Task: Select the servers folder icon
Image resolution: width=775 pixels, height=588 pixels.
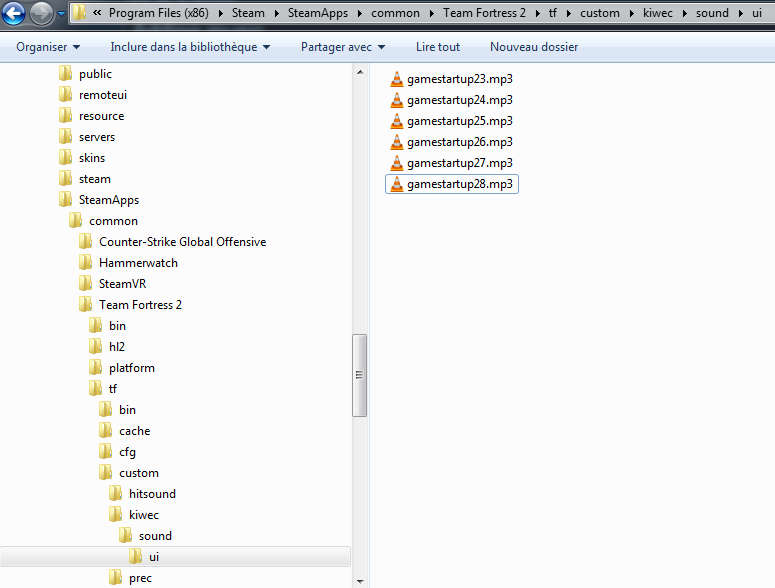Action: 65,136
